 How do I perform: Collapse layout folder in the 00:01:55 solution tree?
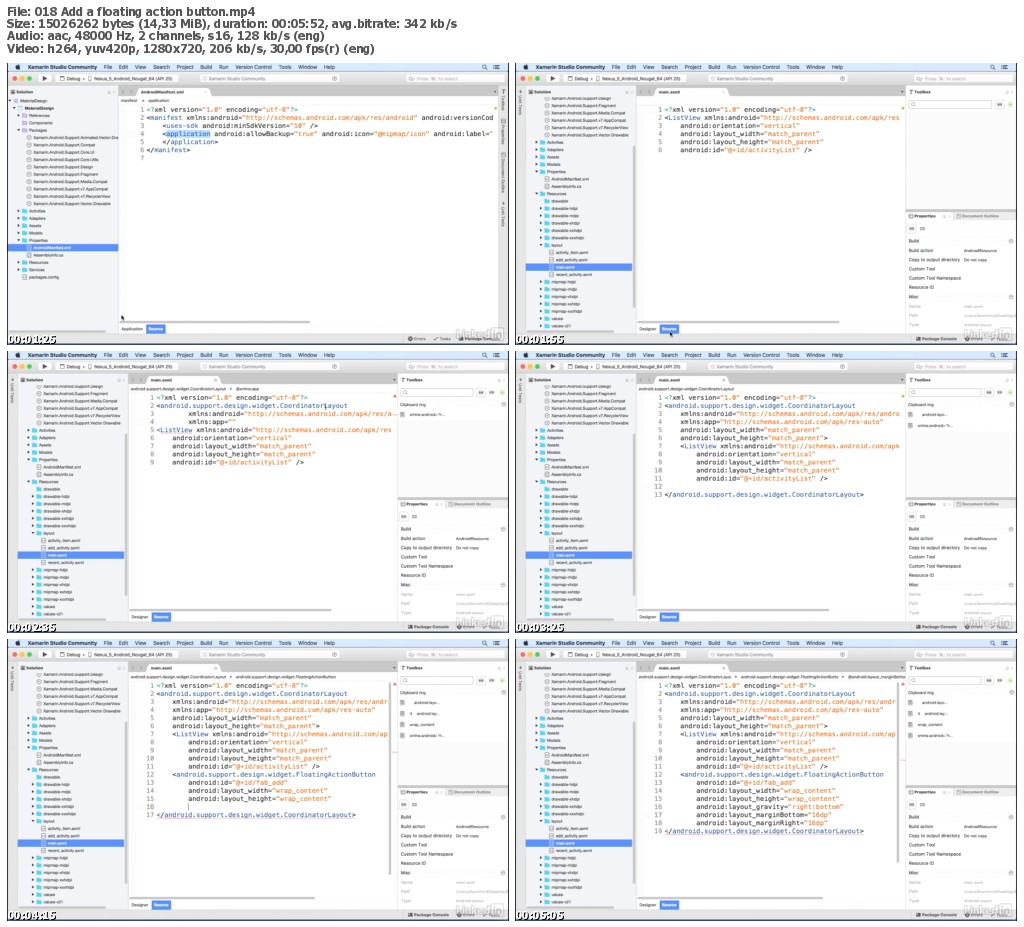[542, 245]
